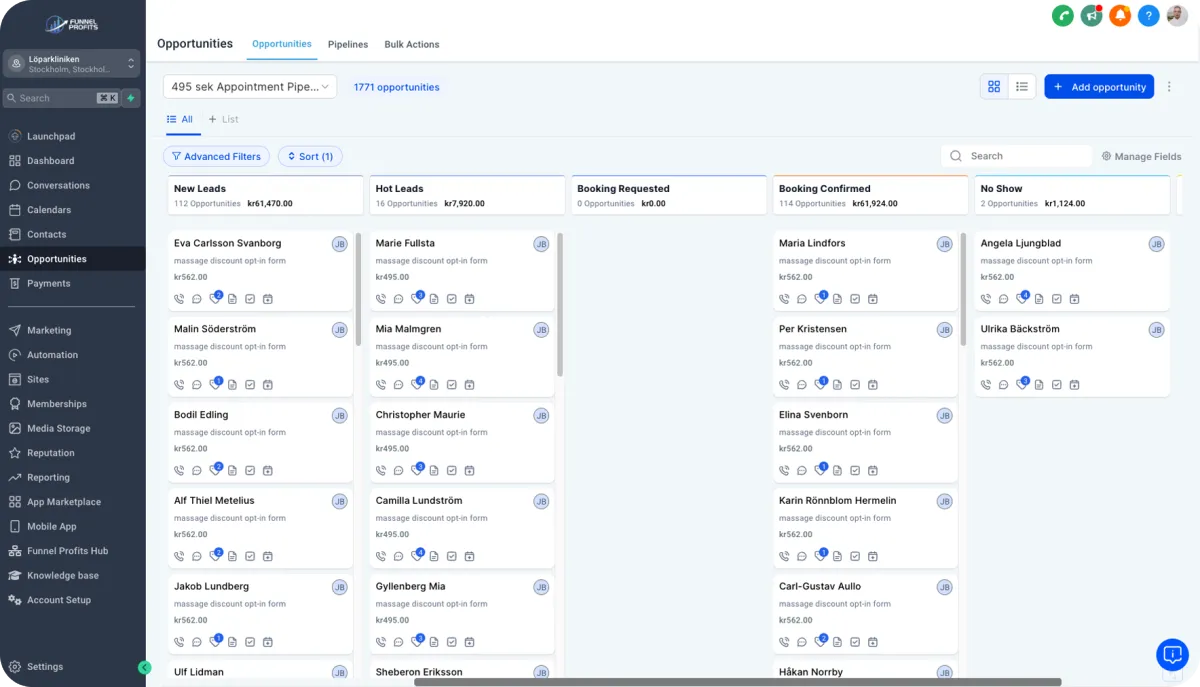Image resolution: width=1200 pixels, height=687 pixels.
Task: Open the Sort (1) dropdown
Action: (310, 156)
